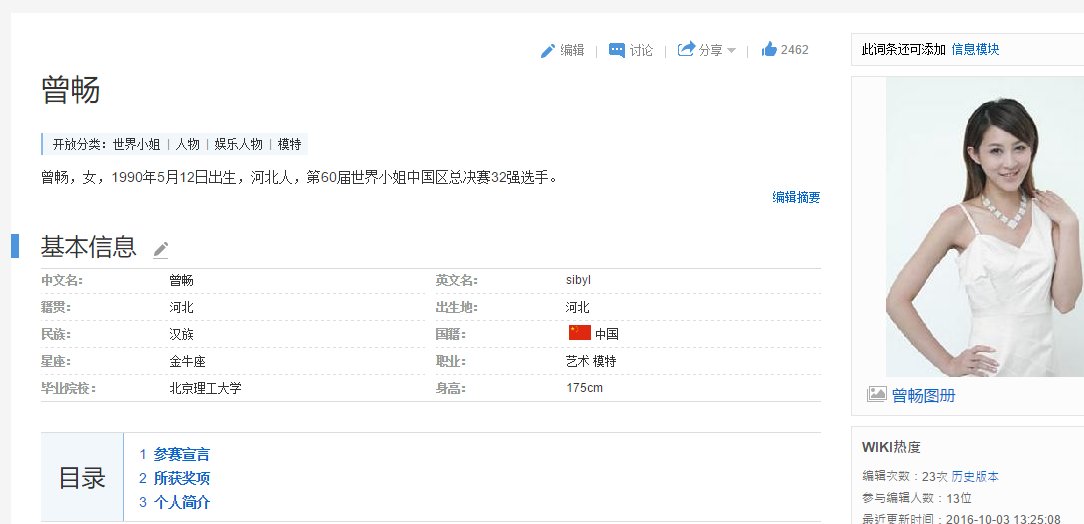Select the 娱乐人物 category tag

click(238, 144)
